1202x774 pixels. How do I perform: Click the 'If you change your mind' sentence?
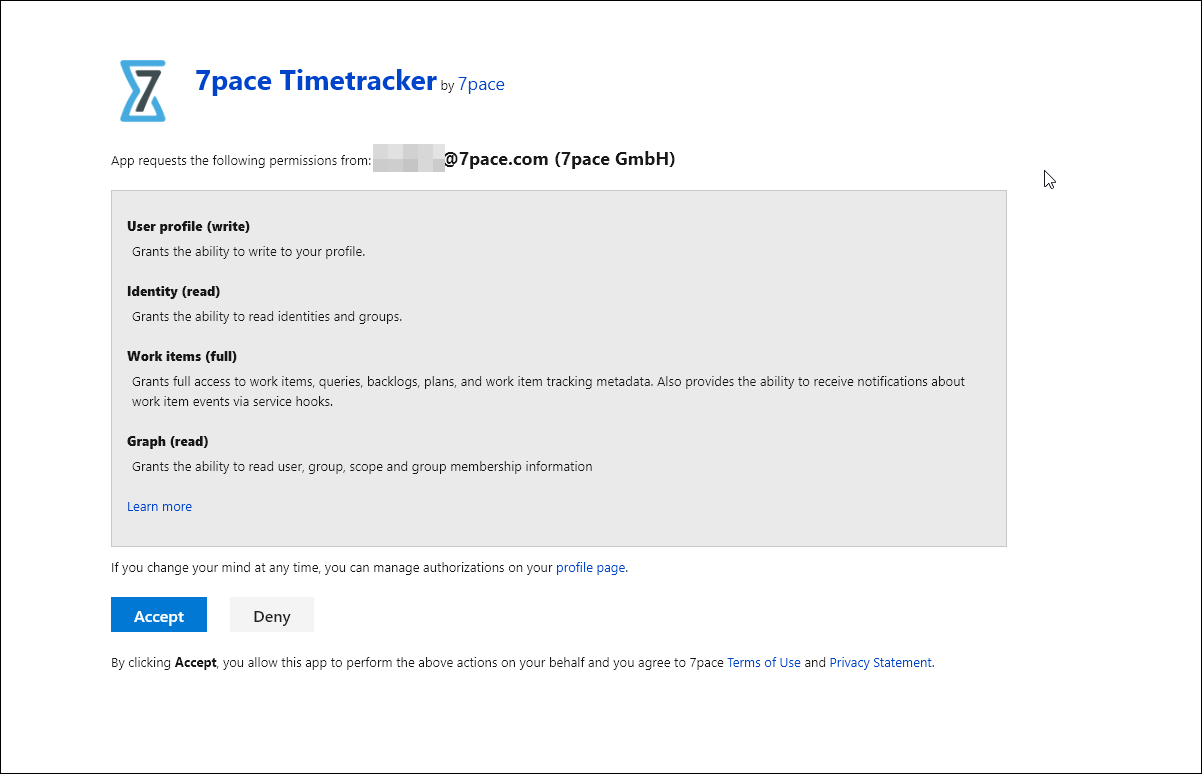tap(369, 568)
